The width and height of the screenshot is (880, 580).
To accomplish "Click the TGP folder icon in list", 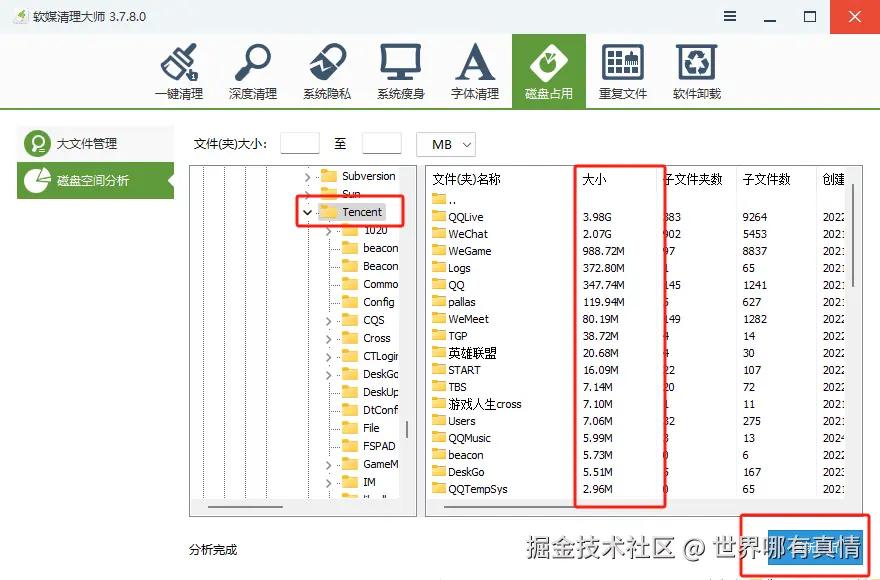I will (x=438, y=335).
